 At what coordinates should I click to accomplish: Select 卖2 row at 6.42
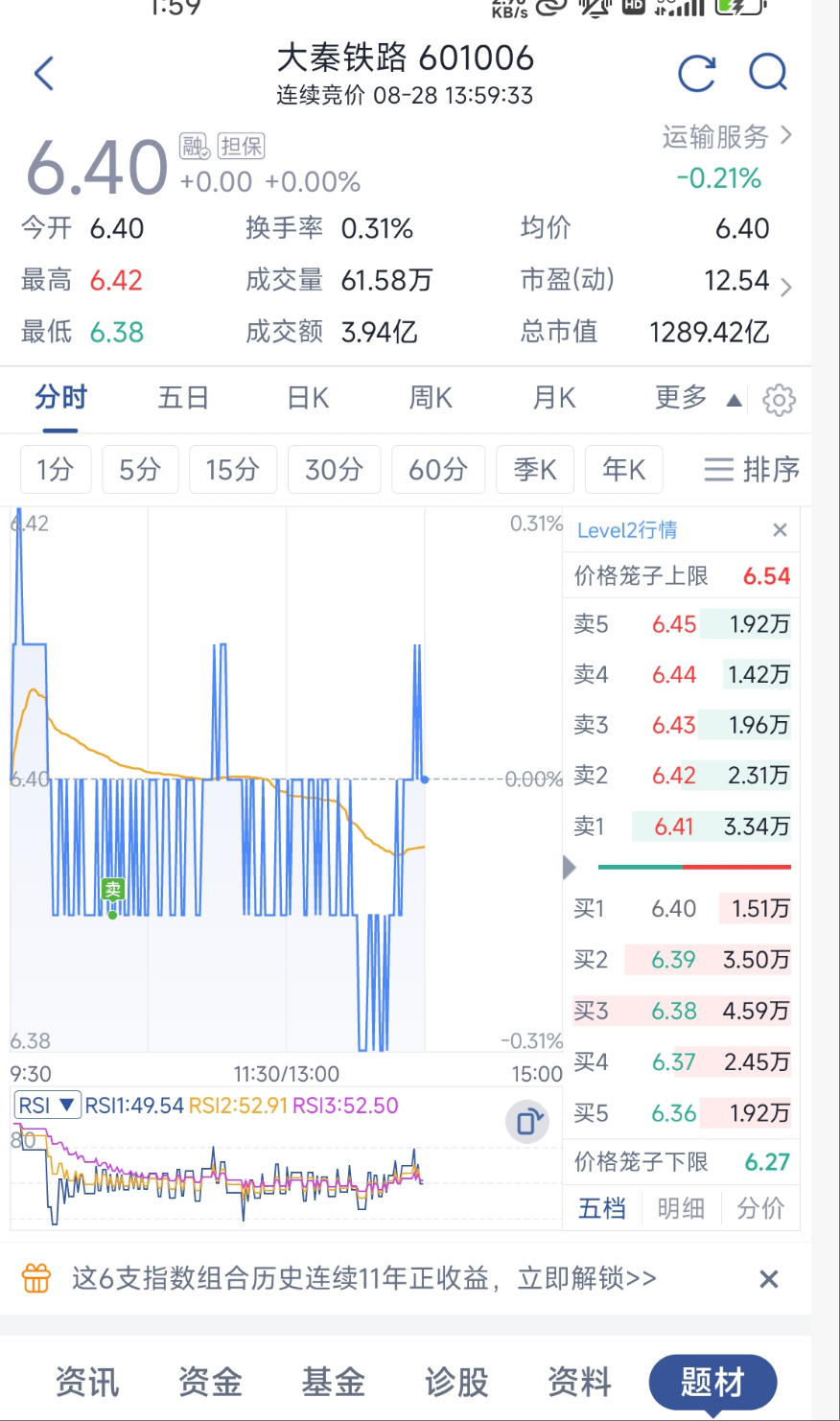[x=682, y=775]
